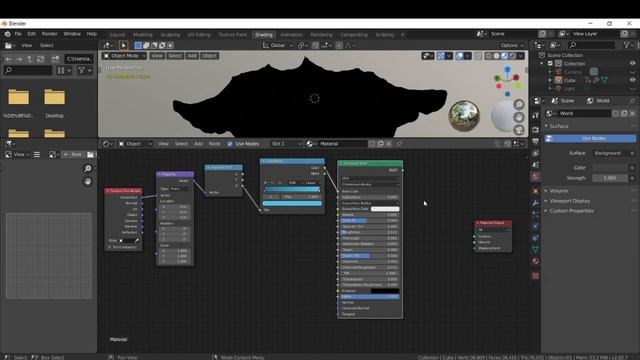Pan hand icon in the image editor
This screenshot has height=360, width=640.
(87, 182)
